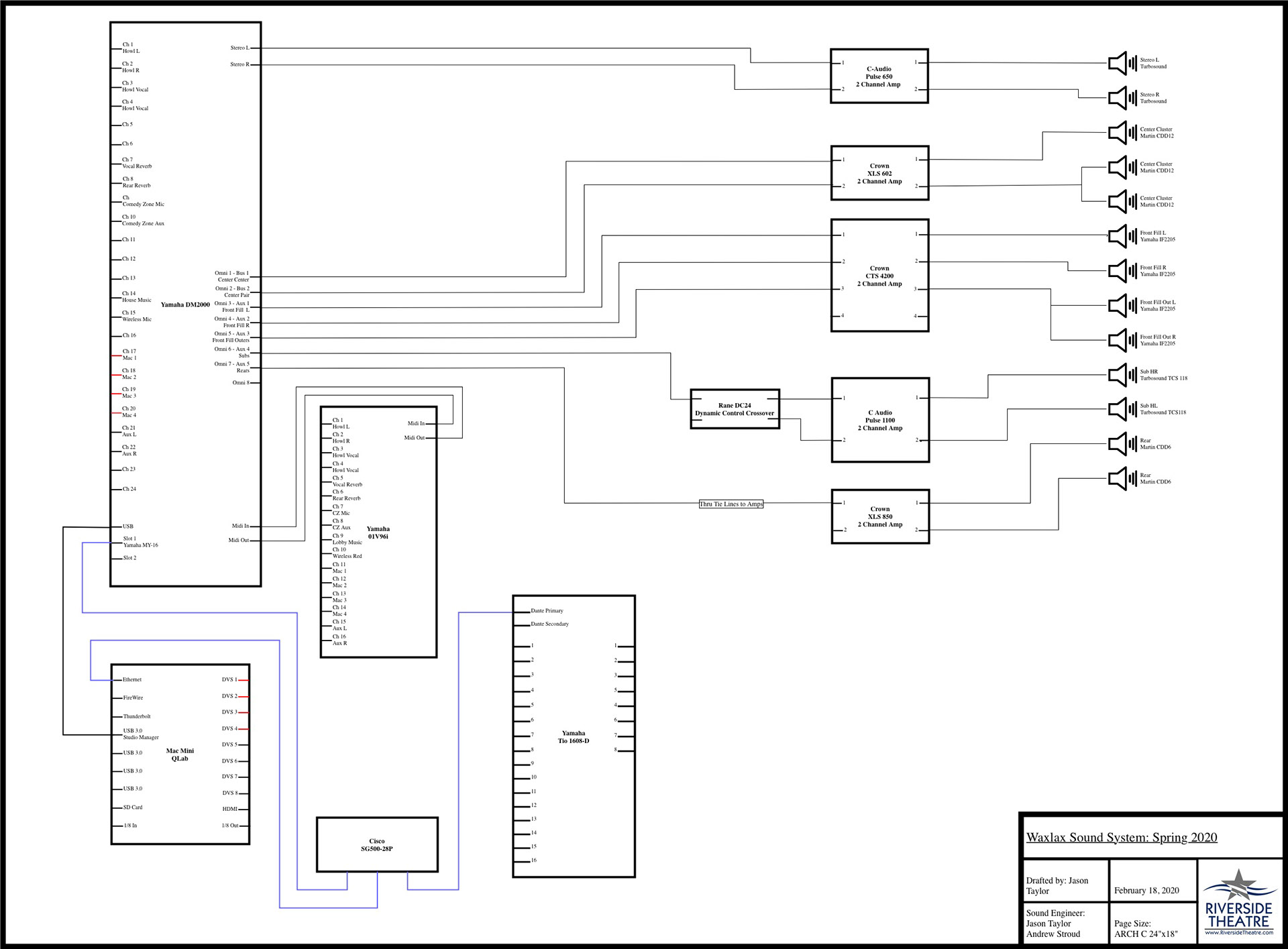The height and width of the screenshot is (949, 1288).
Task: Select Ch 10 Wireless Red on 01V96i
Action: click(x=347, y=553)
